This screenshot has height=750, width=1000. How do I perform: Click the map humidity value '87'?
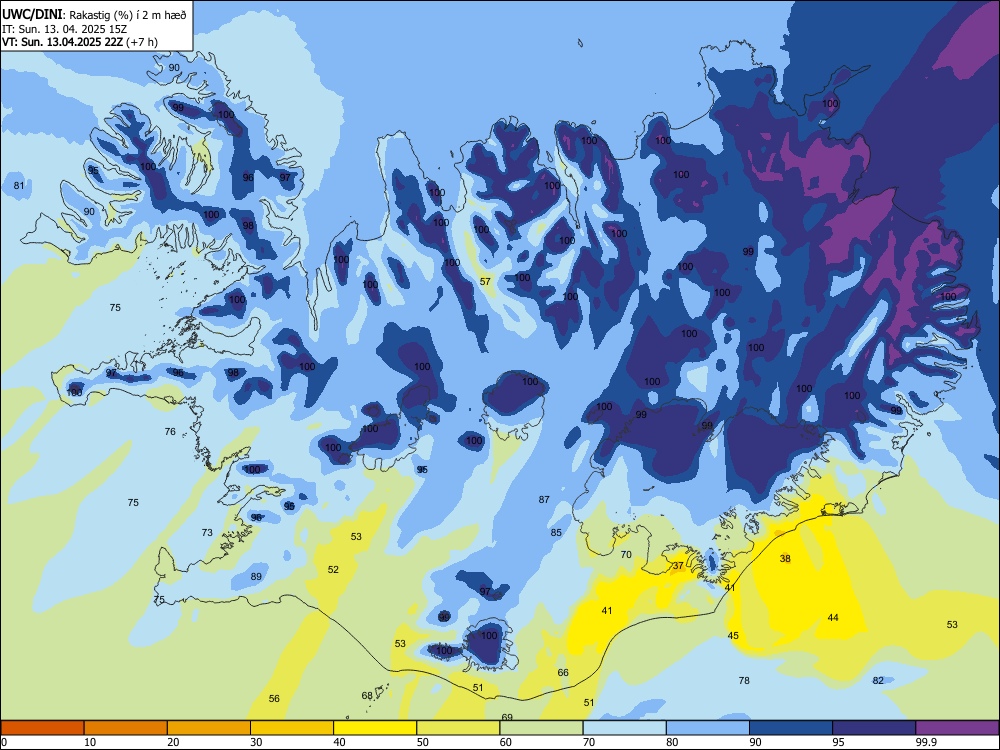[544, 499]
